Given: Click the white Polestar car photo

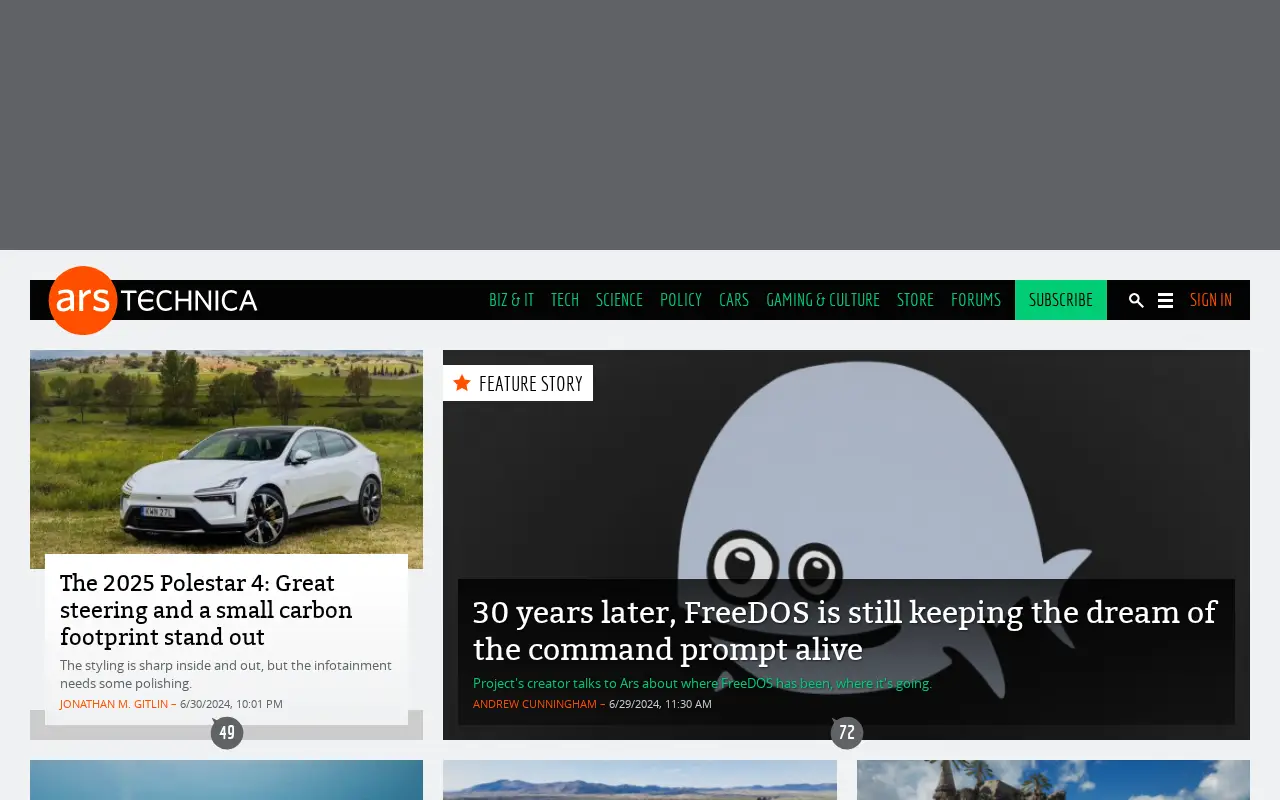Looking at the screenshot, I should coord(226,459).
